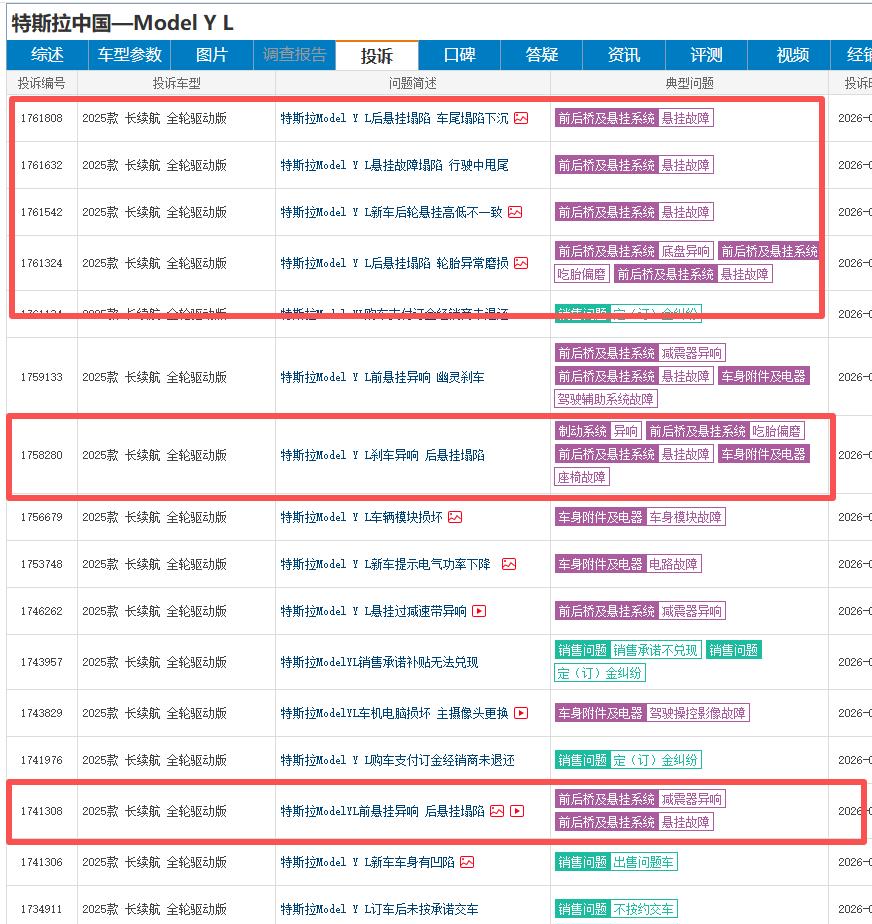
Task: Click complaint number 1746262
Action: click(41, 611)
